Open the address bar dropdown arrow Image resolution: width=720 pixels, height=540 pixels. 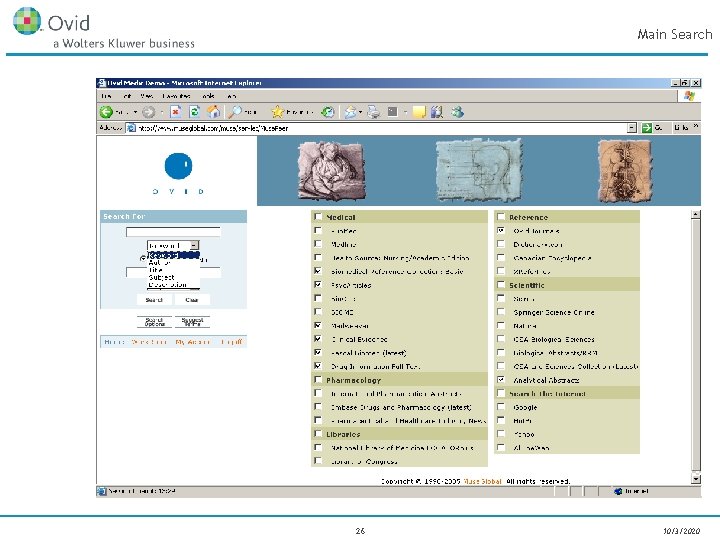click(632, 128)
